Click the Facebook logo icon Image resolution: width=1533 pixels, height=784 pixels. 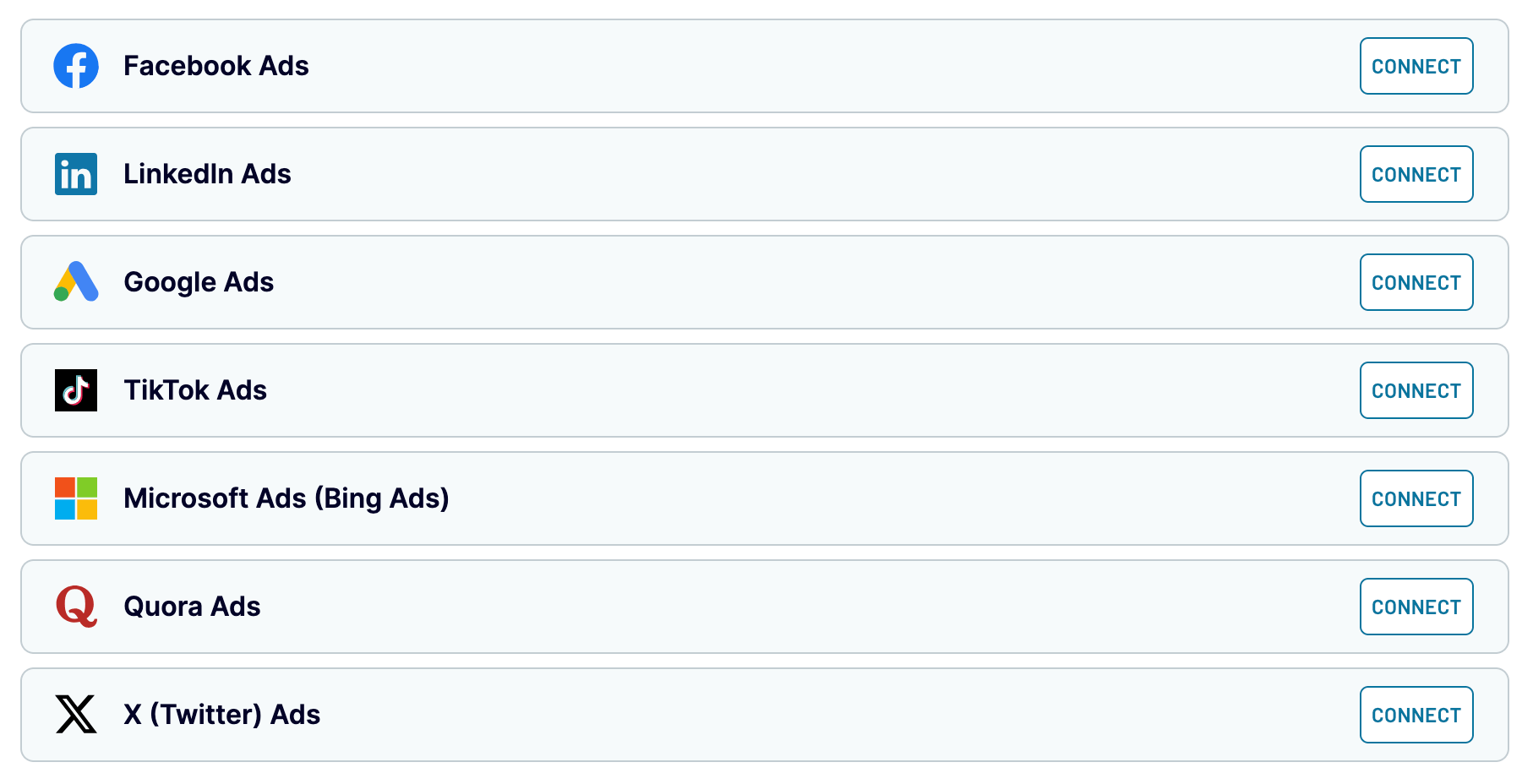(76, 66)
